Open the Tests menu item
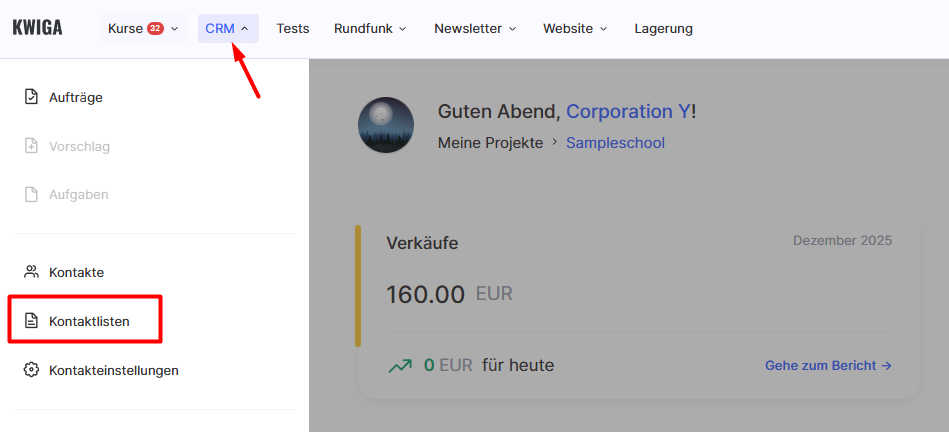The image size is (949, 432). (293, 29)
